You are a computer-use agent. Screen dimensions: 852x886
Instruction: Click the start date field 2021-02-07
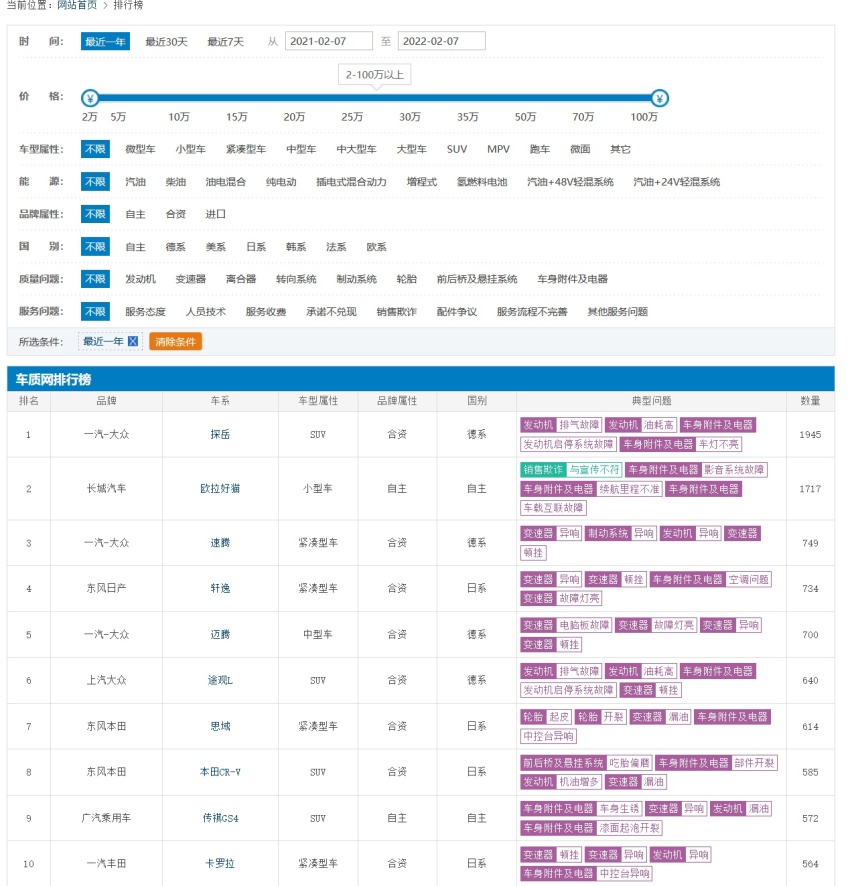[x=328, y=41]
